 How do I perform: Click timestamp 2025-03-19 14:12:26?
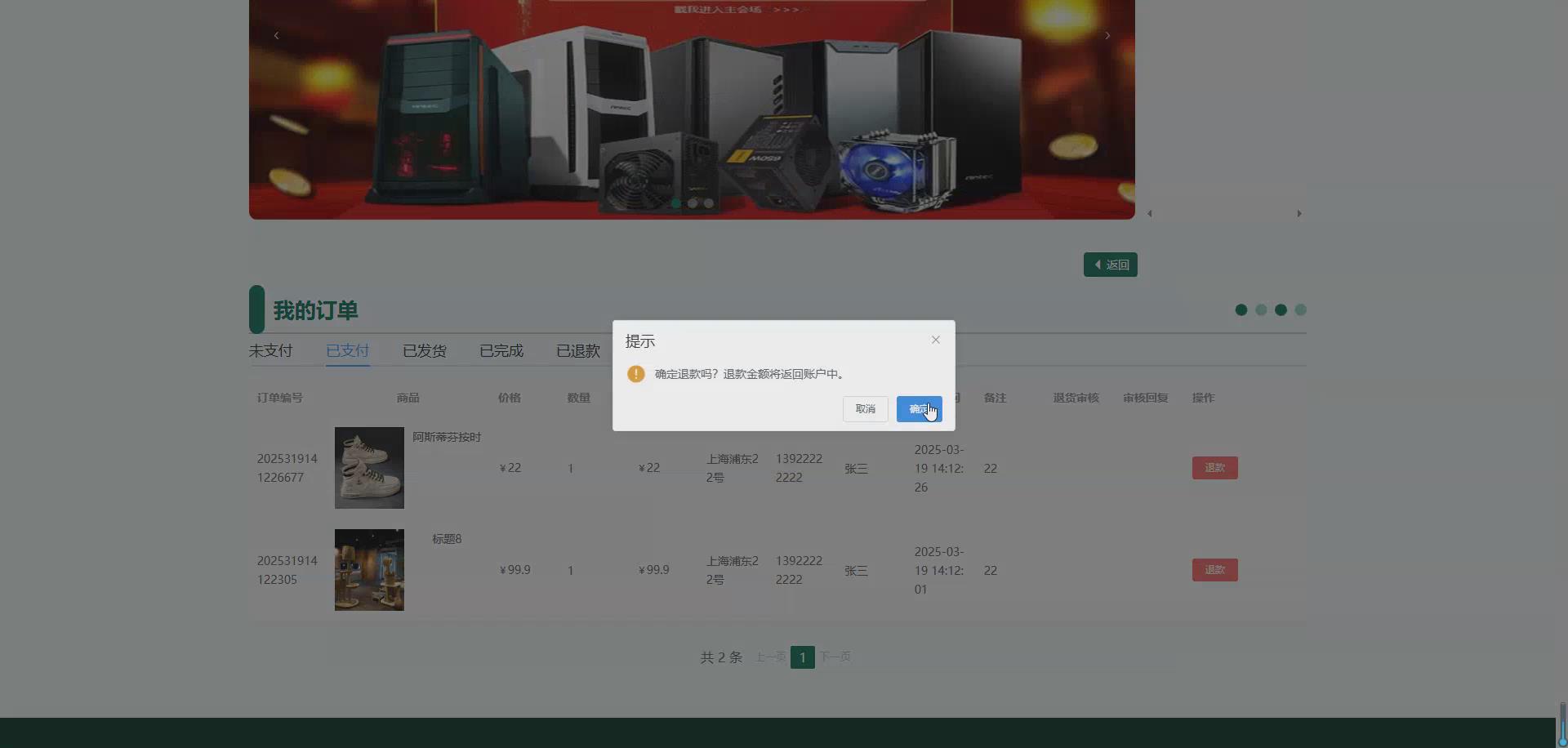point(939,468)
